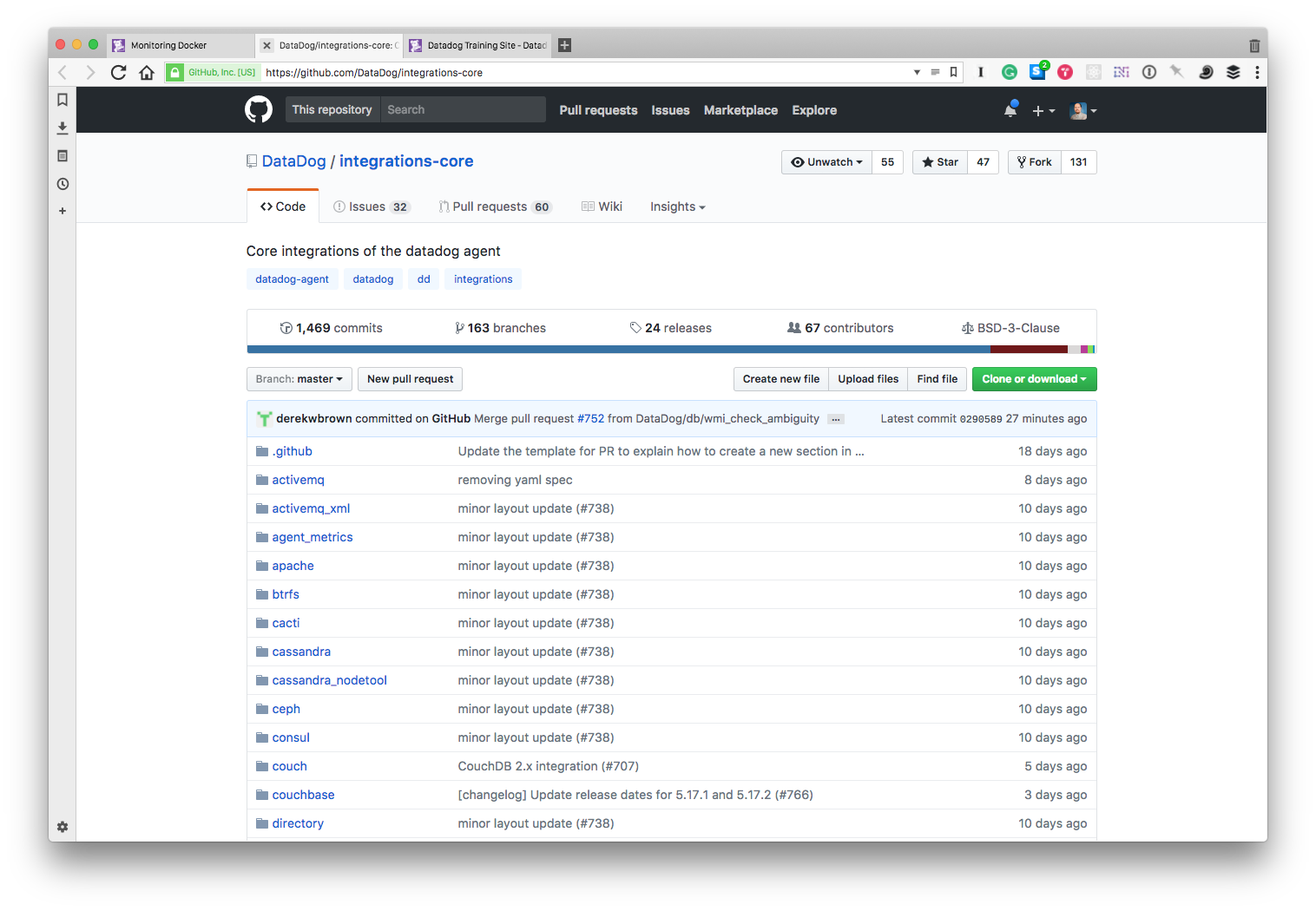The width and height of the screenshot is (1316, 911).
Task: Open the notifications bell in GitHub header
Action: (1010, 109)
